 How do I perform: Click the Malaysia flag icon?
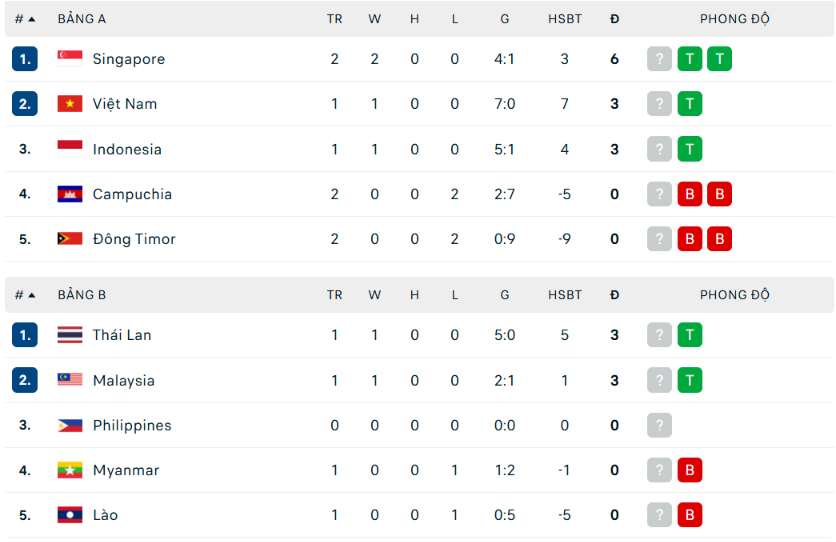pos(70,380)
